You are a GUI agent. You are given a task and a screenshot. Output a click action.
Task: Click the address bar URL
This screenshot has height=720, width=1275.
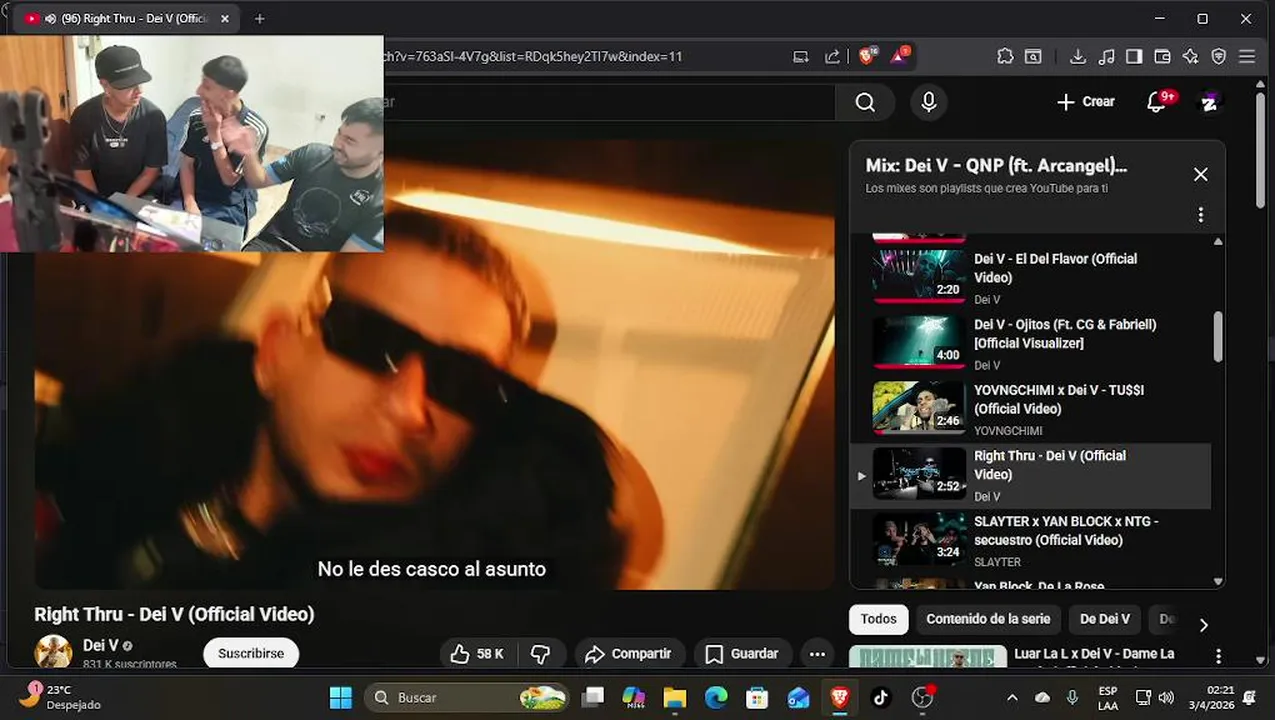click(533, 57)
